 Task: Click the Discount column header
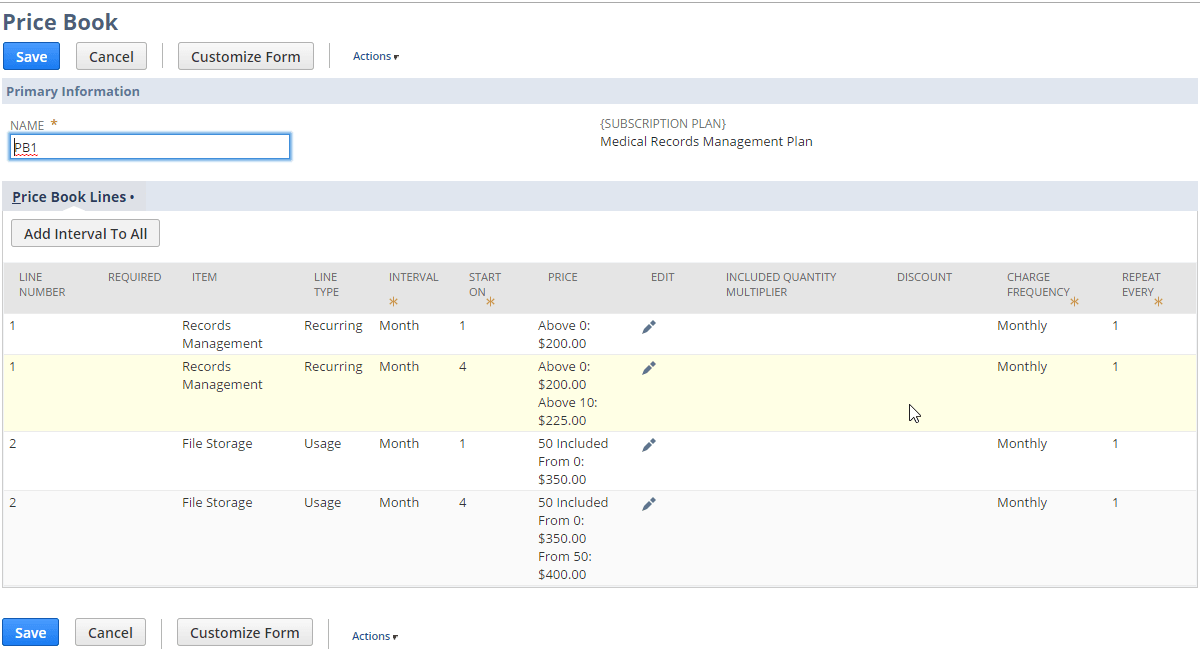point(924,277)
